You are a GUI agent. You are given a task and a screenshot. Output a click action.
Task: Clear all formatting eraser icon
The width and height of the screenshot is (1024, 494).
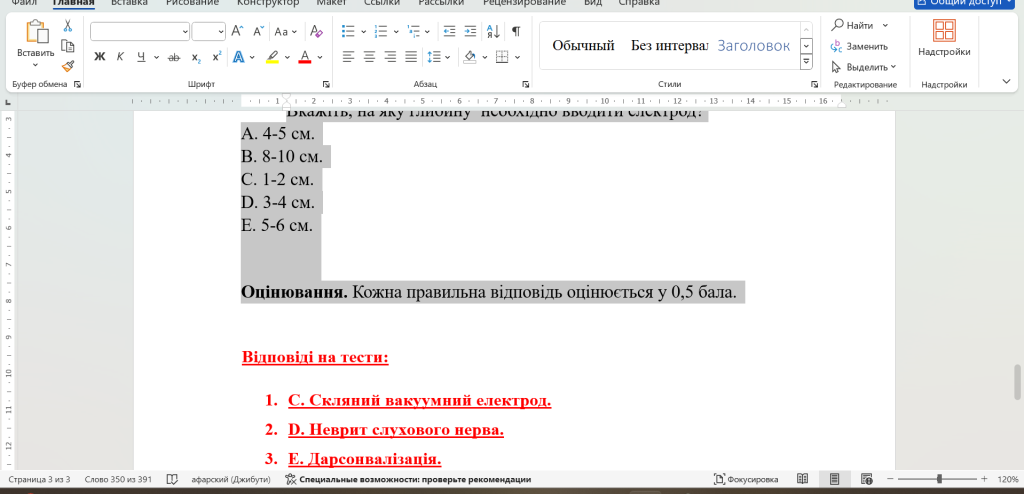(x=316, y=31)
